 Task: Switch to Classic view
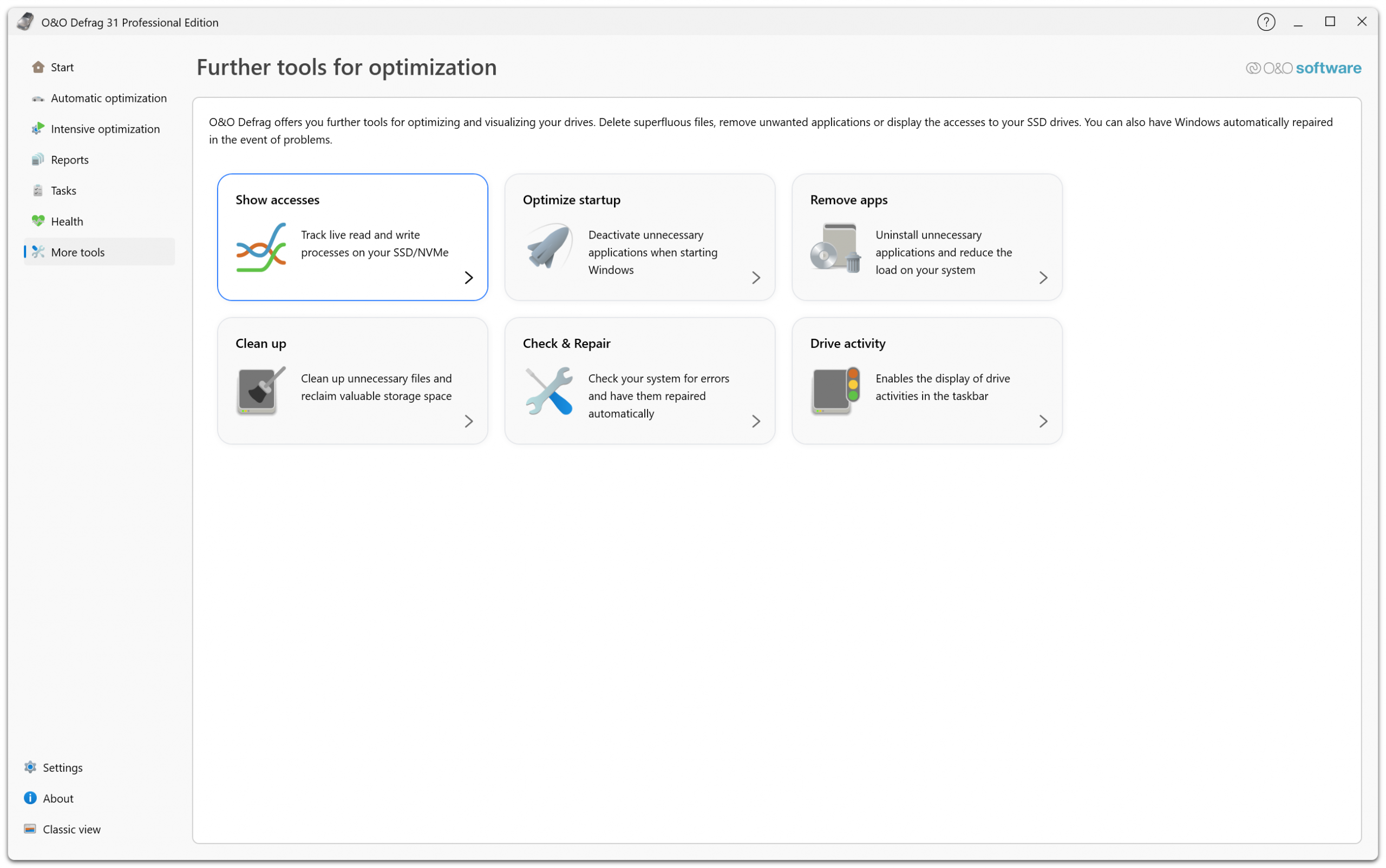(71, 829)
